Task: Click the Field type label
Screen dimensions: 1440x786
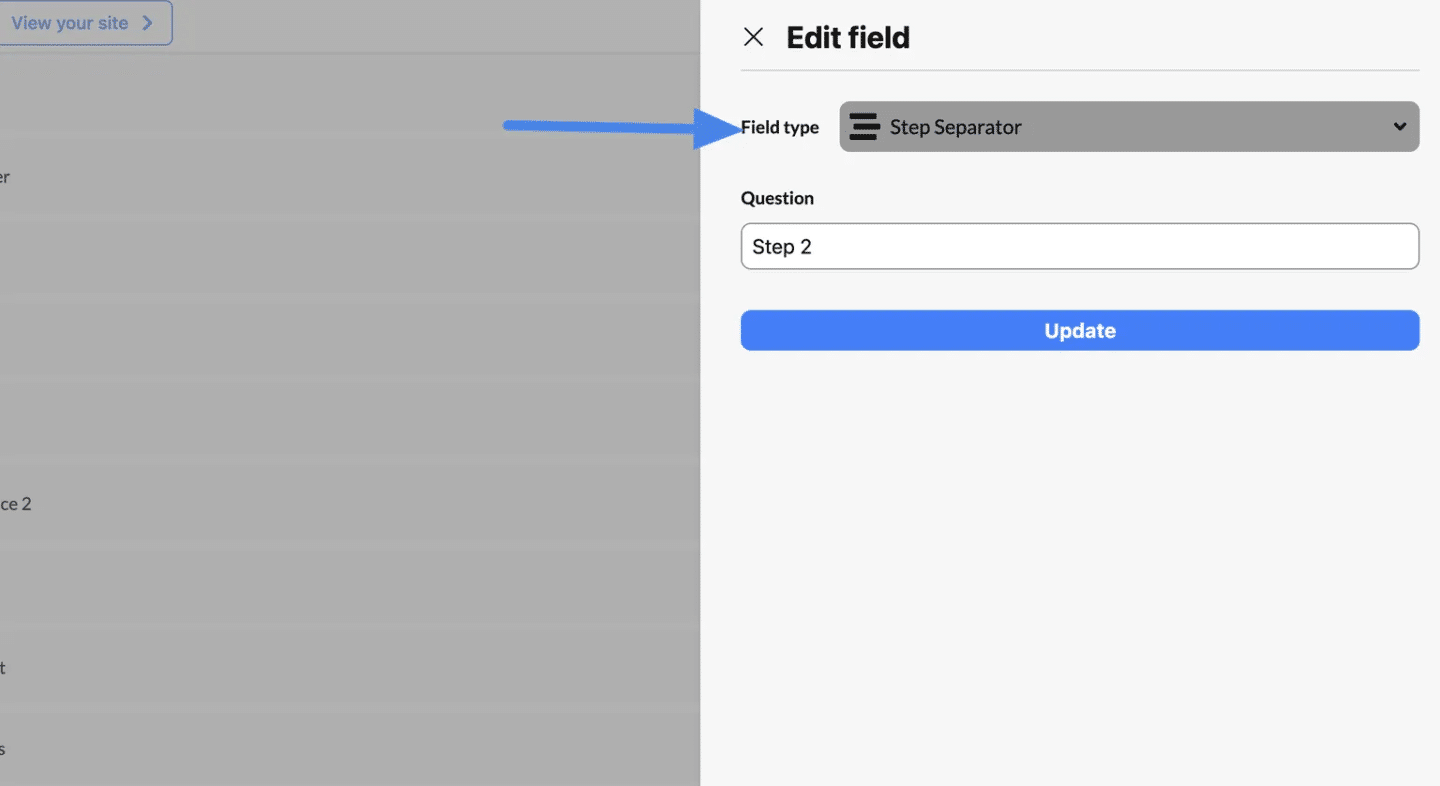Action: pos(780,128)
